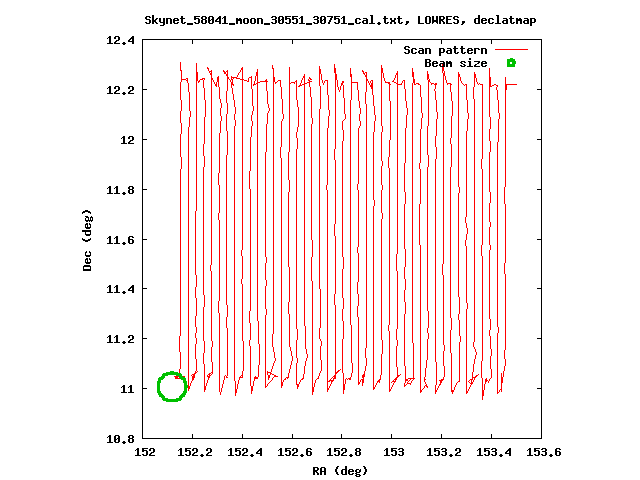
Task: Click the 12 Dec axis tick label
Action: point(127,140)
